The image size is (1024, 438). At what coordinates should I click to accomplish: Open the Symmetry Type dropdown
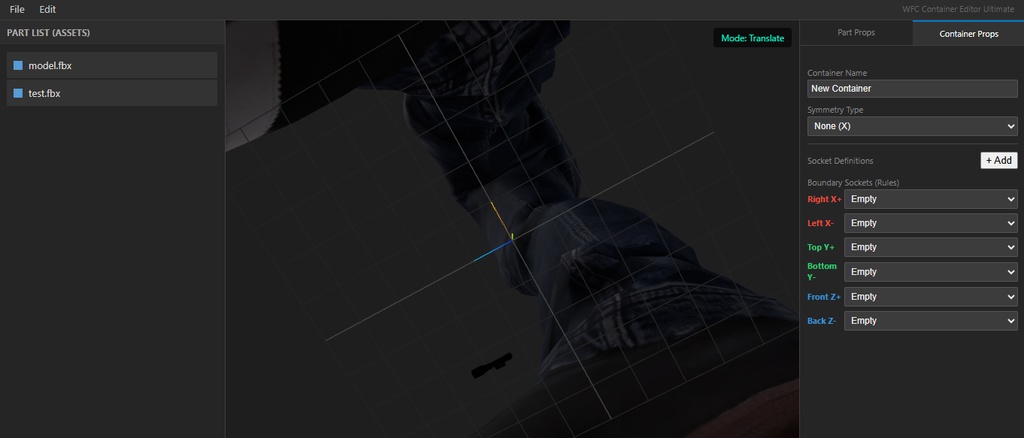coord(912,126)
